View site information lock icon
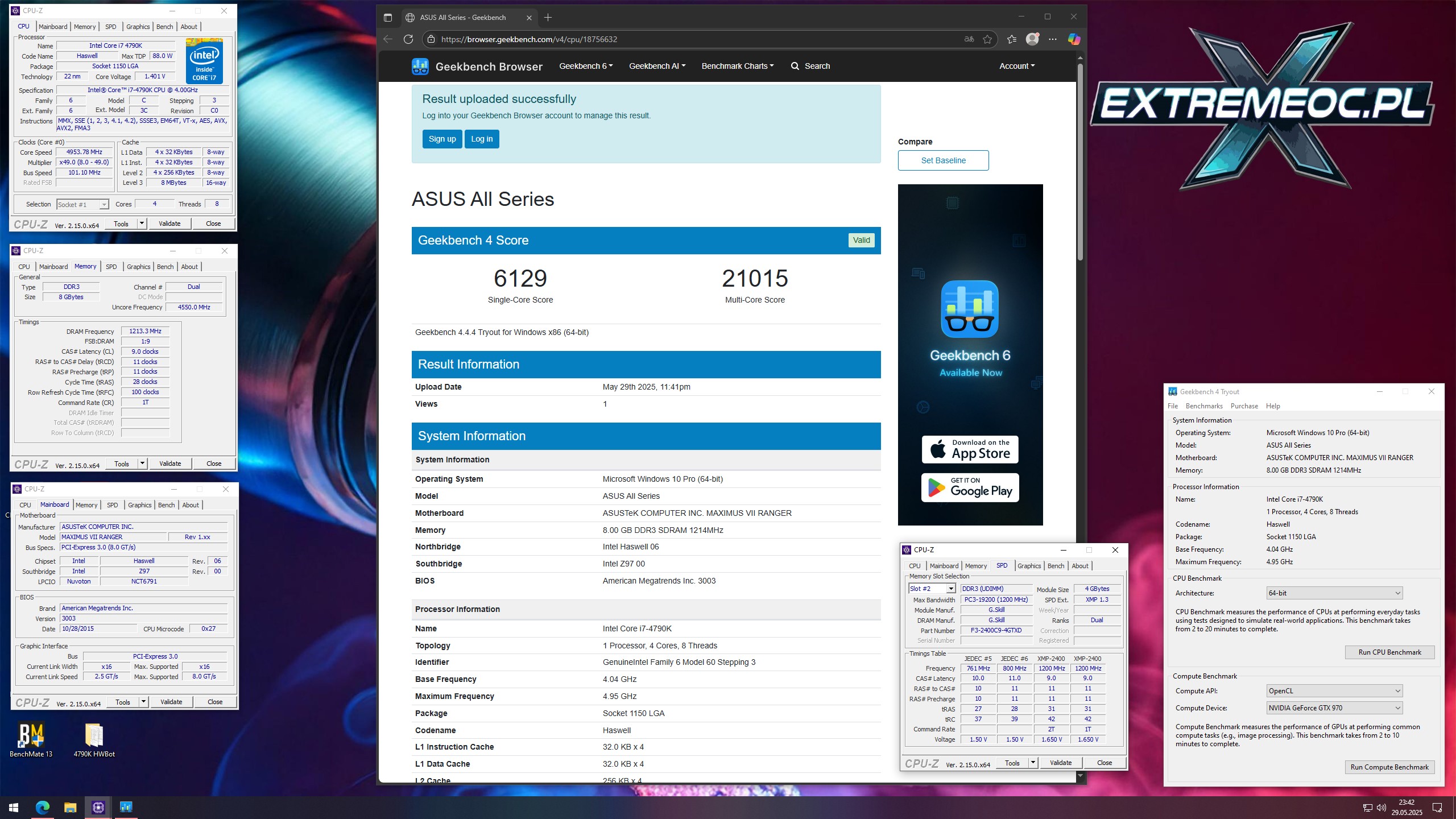1456x819 pixels. pos(431,39)
